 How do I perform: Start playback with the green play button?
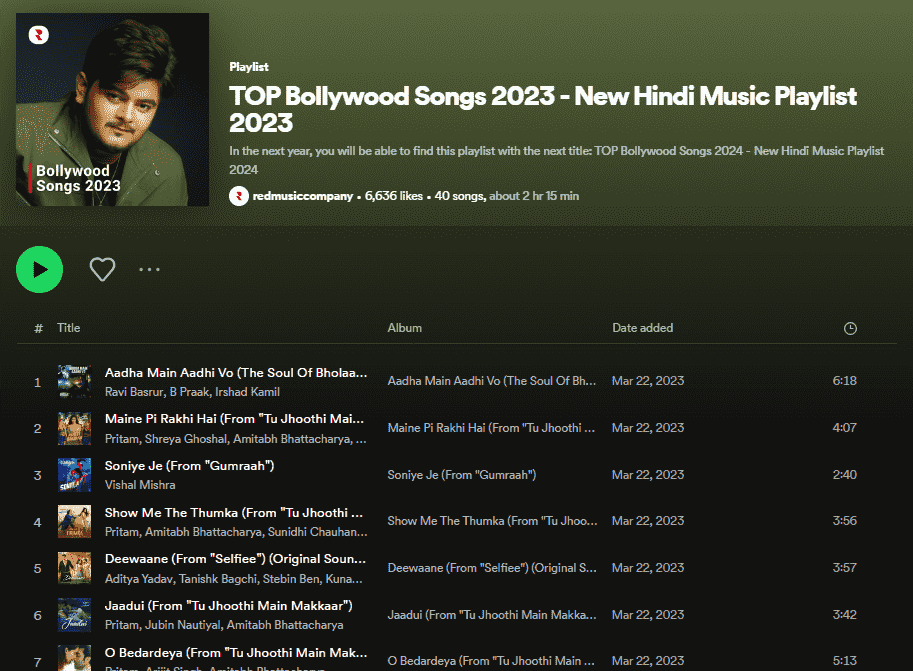point(40,270)
